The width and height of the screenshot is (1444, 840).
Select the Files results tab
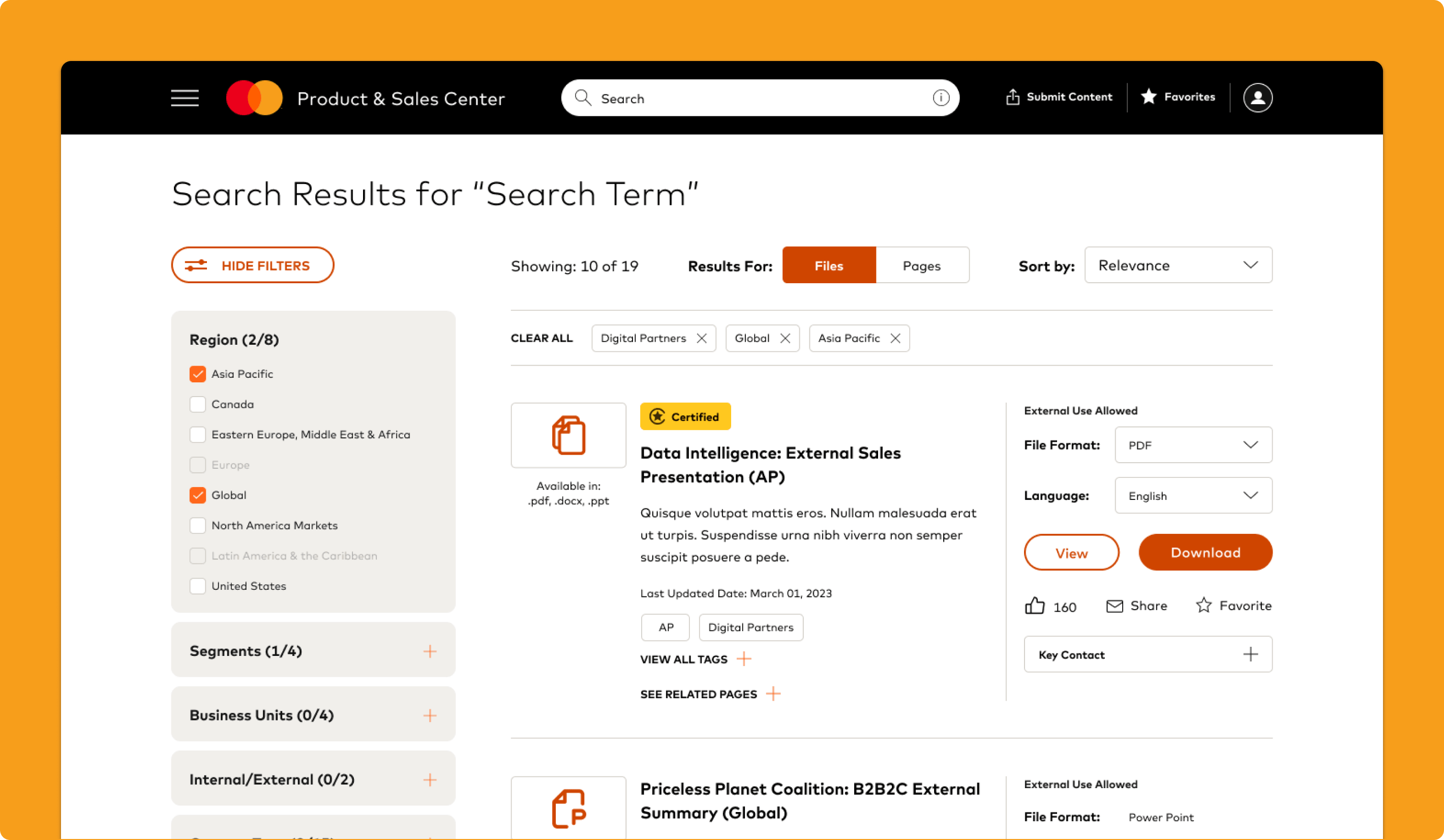[x=829, y=265]
